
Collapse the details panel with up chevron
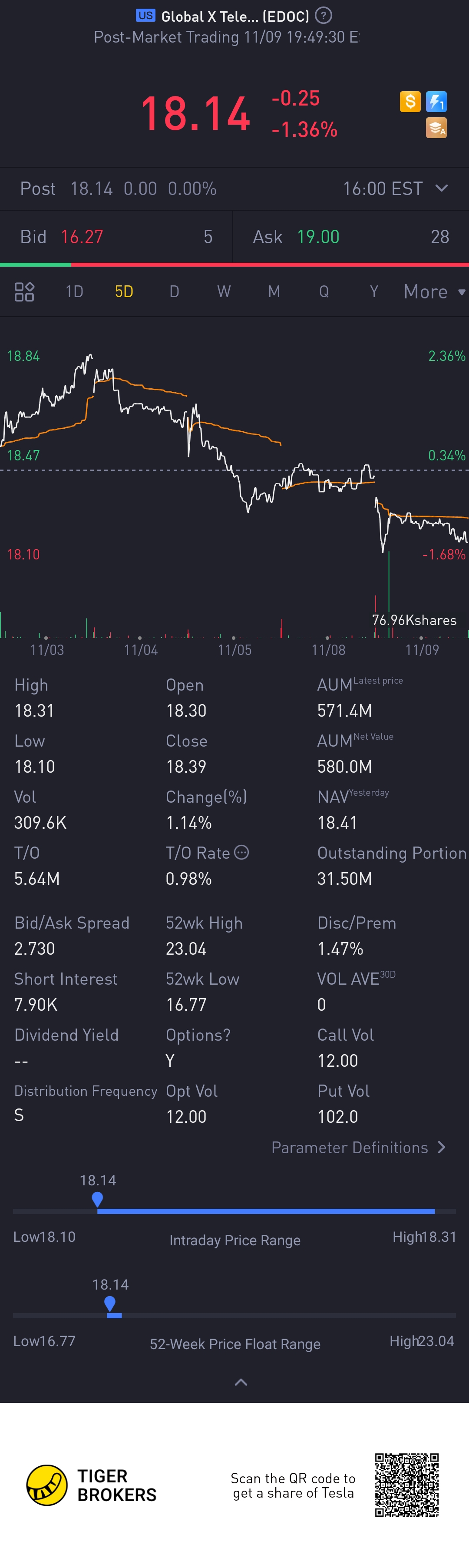click(241, 1382)
